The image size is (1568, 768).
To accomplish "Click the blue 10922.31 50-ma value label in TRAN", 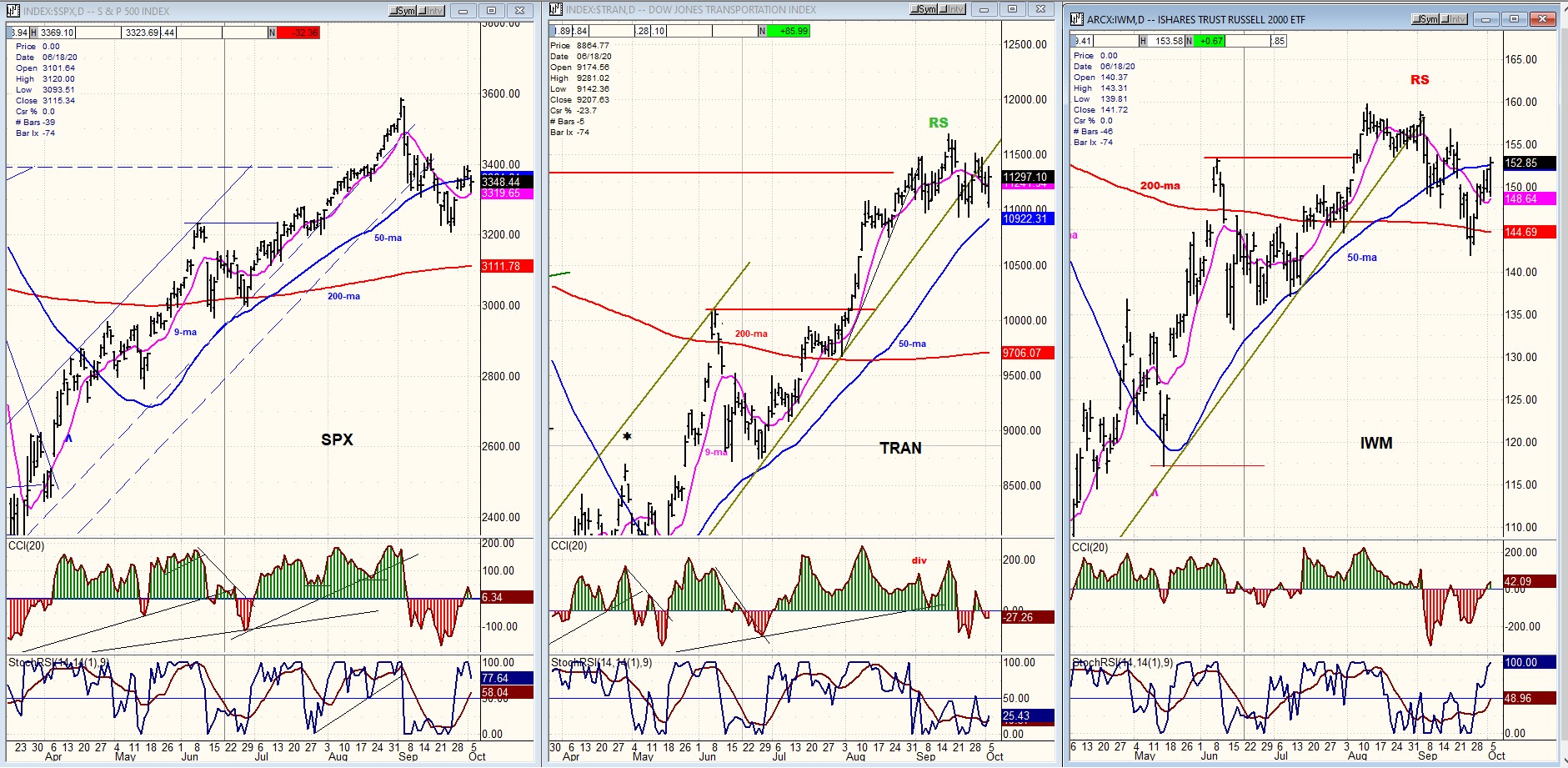I will [1029, 218].
